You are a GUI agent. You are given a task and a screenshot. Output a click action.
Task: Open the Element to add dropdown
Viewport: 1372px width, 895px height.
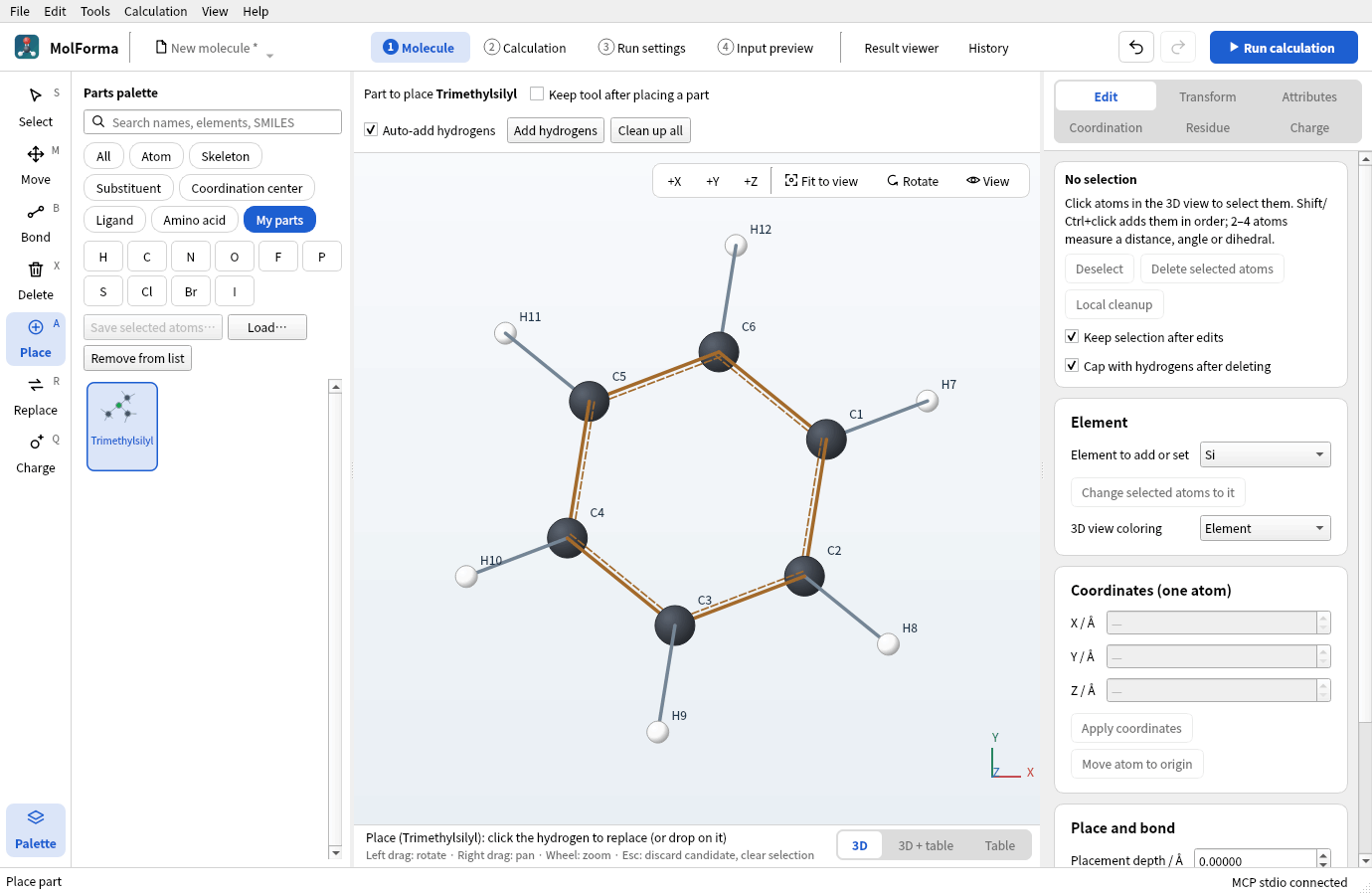[1265, 454]
